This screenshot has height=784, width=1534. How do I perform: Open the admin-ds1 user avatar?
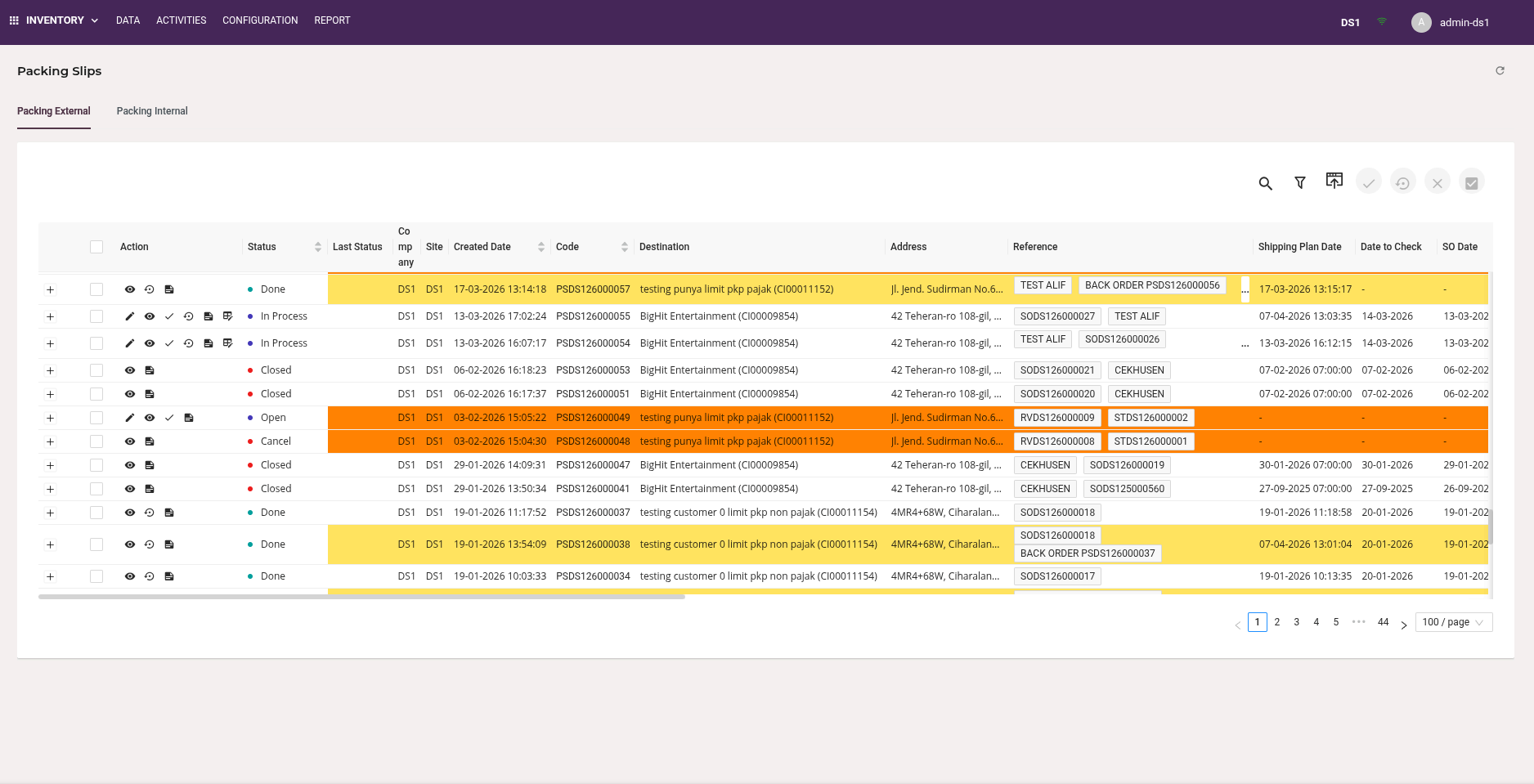1421,23
